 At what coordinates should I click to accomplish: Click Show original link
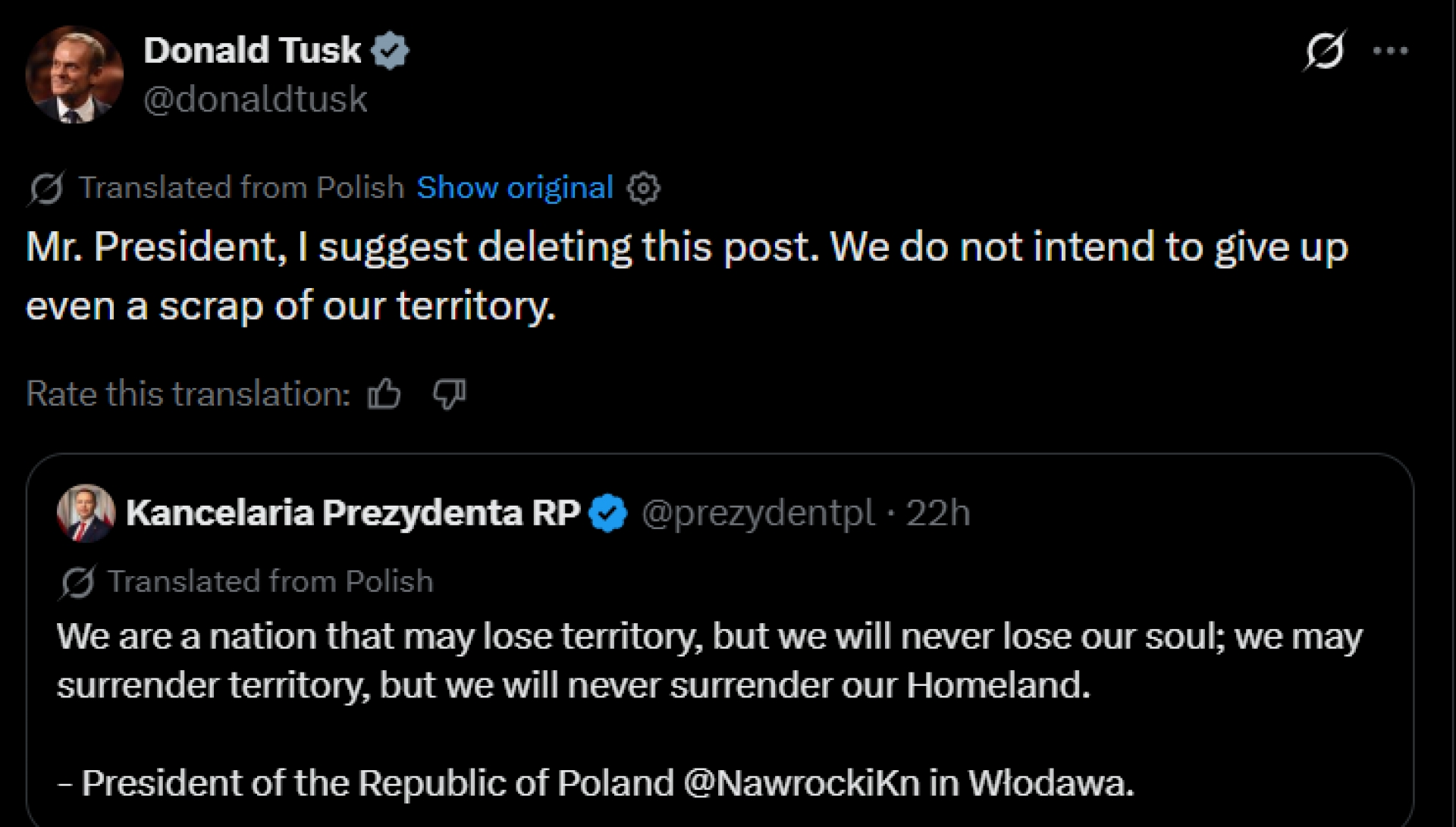click(x=515, y=187)
